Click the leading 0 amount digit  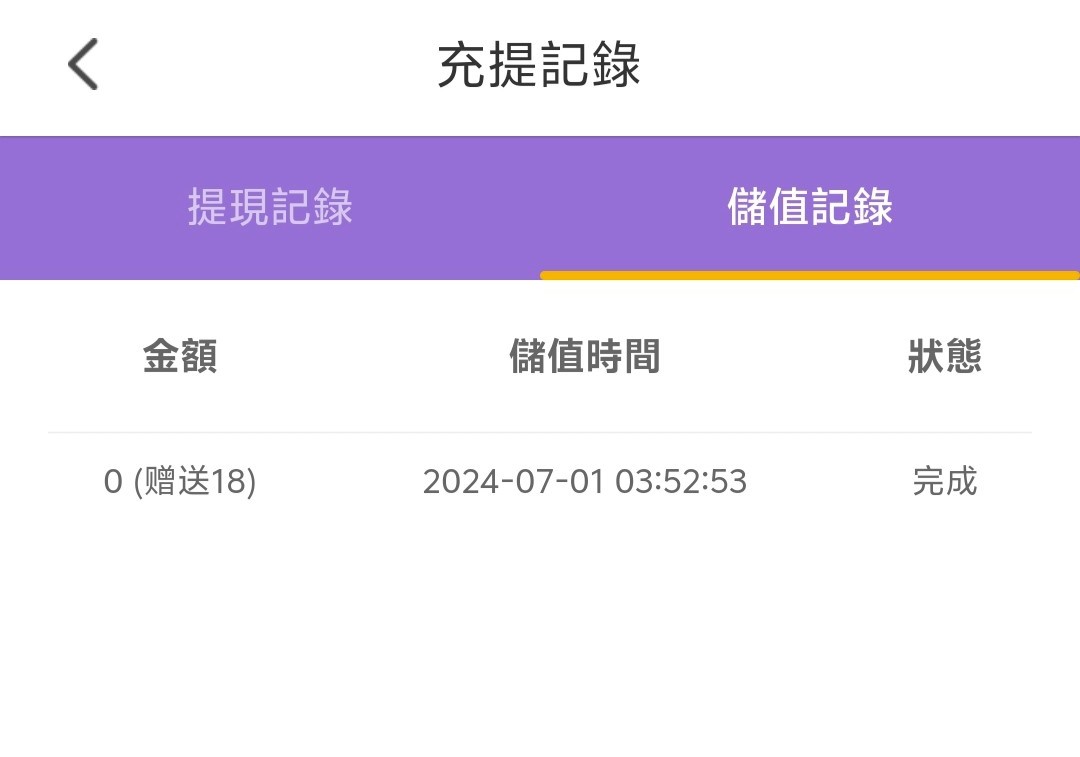click(113, 482)
